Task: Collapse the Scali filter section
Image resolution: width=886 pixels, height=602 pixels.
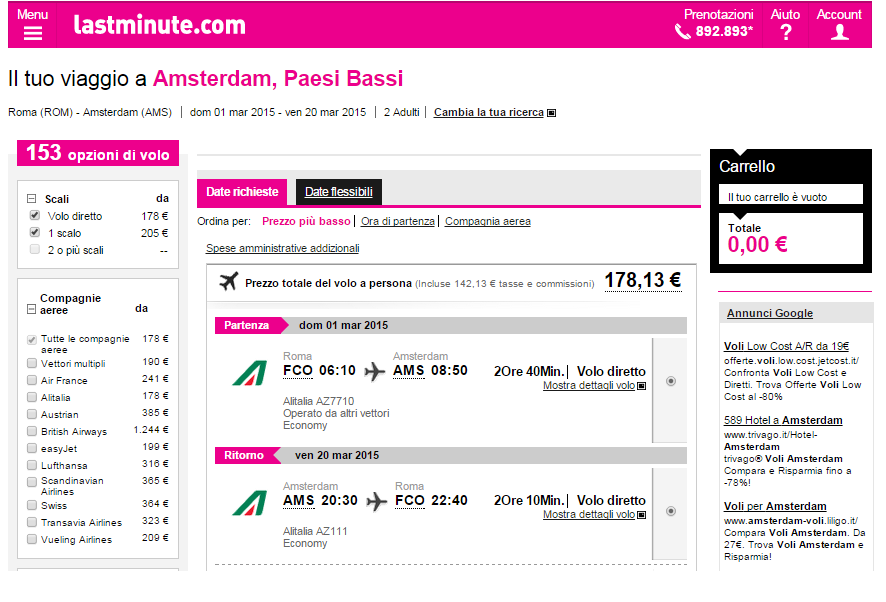Action: [x=32, y=198]
